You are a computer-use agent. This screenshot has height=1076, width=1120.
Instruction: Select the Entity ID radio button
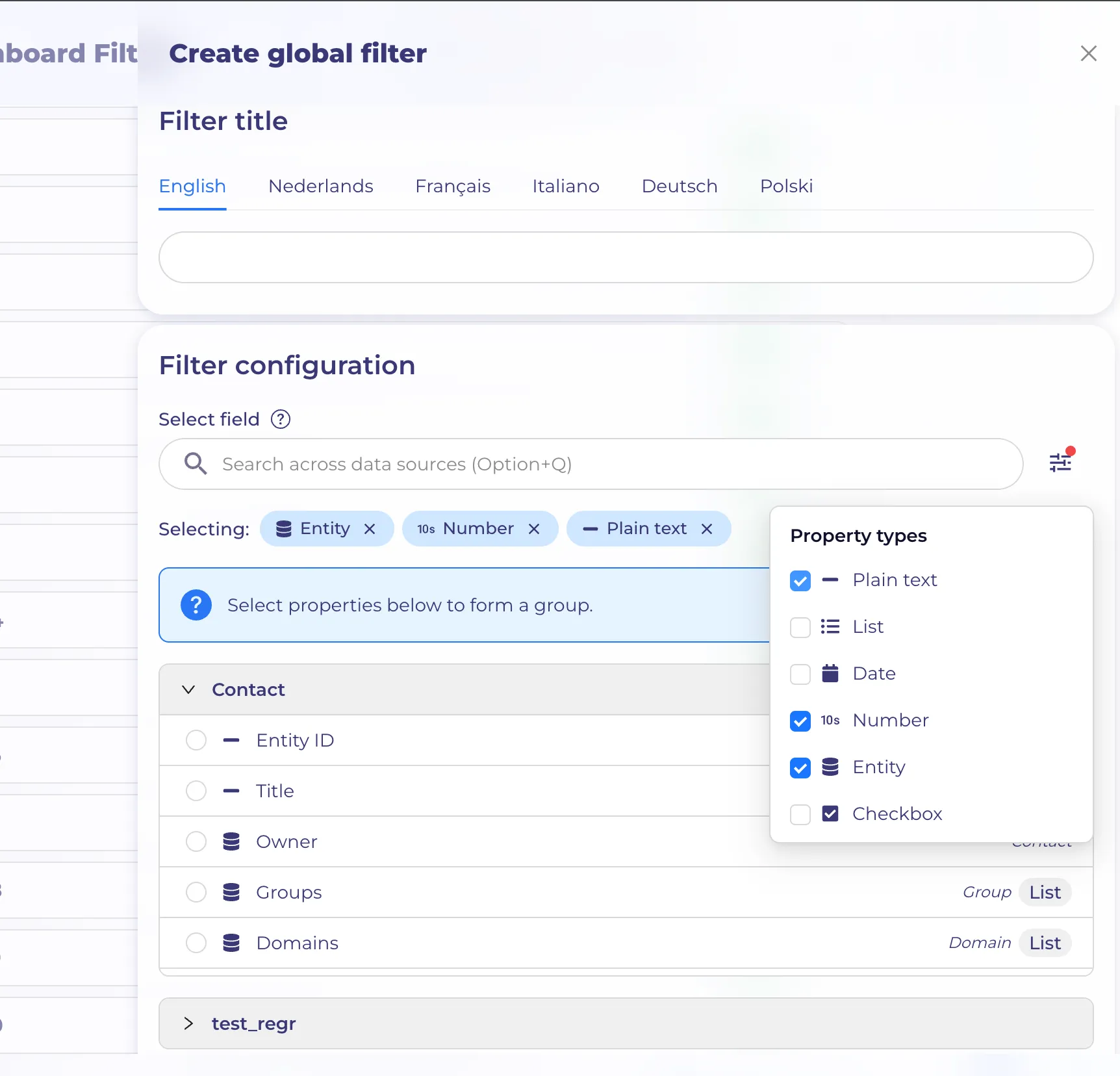pos(196,740)
